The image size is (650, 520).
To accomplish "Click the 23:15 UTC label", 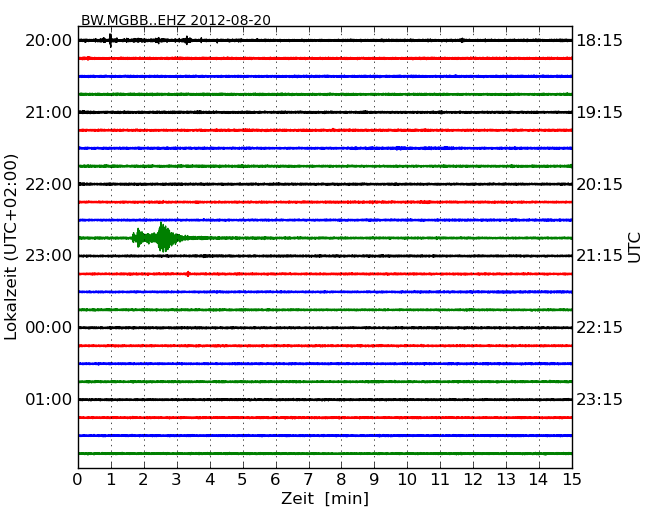I will pyautogui.click(x=599, y=399).
